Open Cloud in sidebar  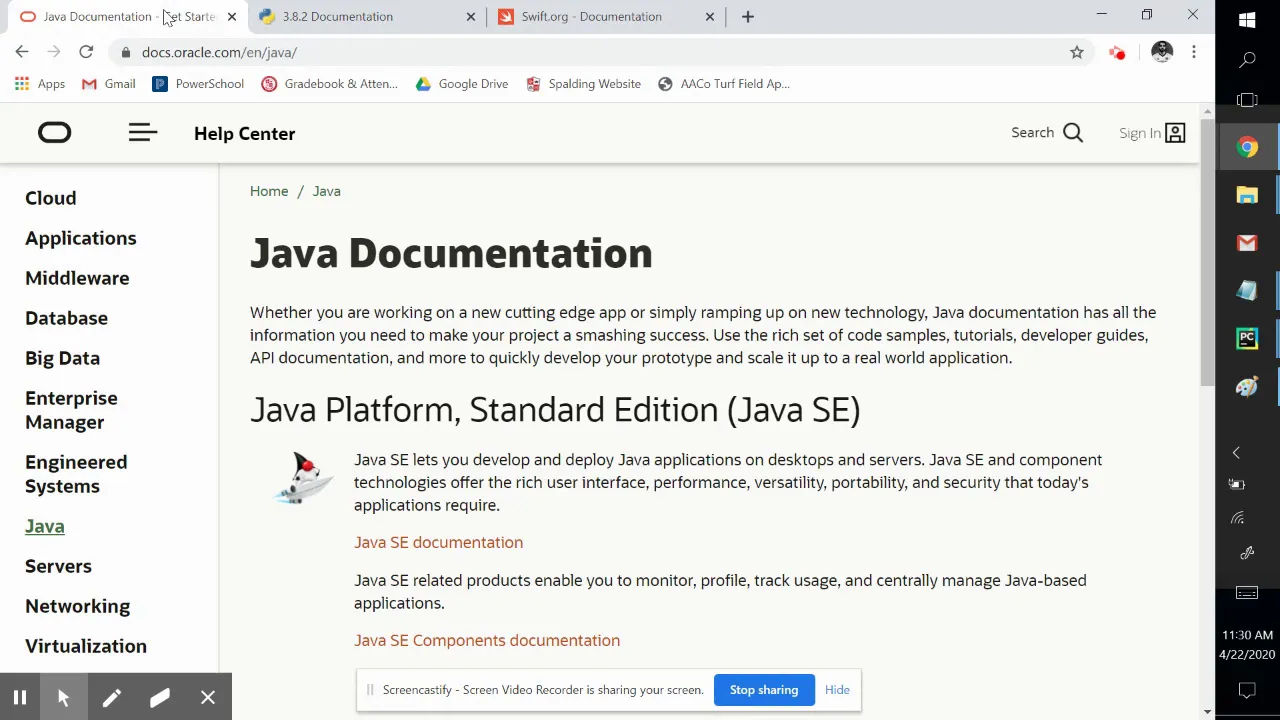click(x=50, y=198)
